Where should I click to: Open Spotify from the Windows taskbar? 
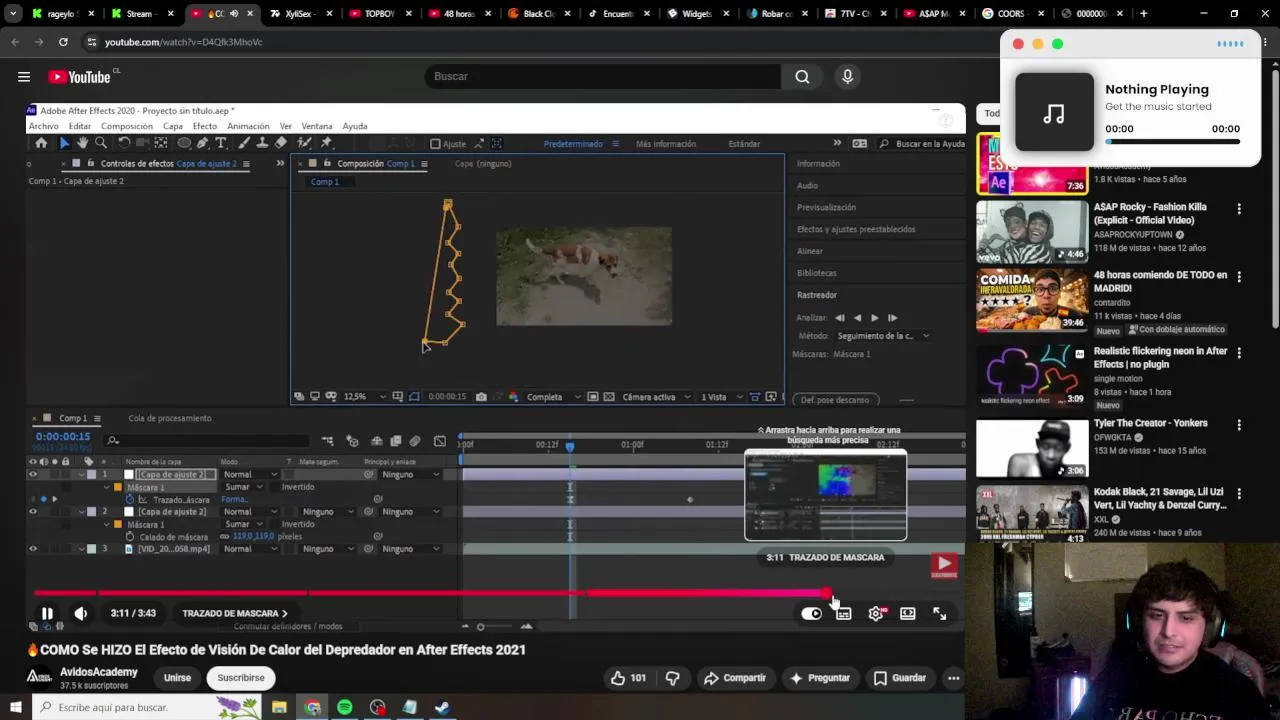344,707
